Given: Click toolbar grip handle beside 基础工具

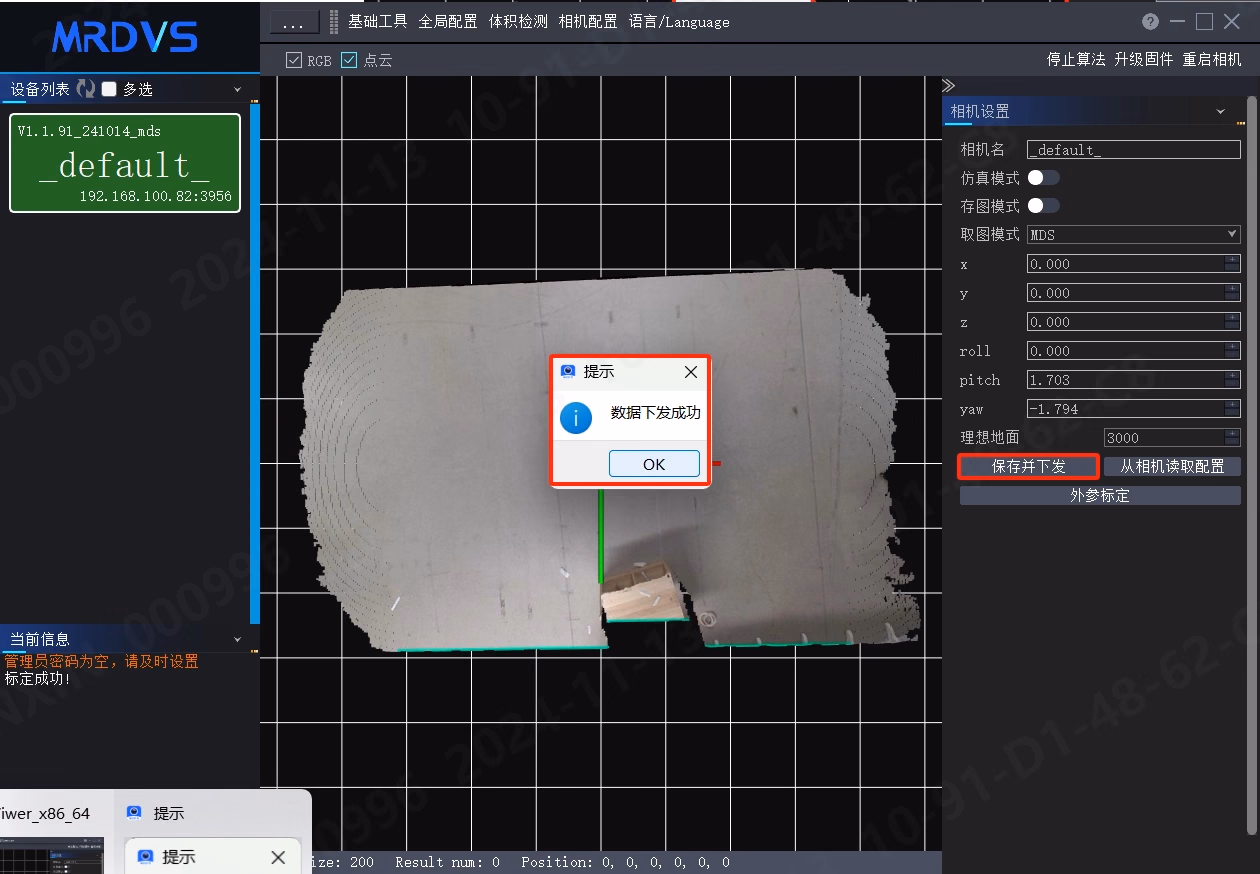Looking at the screenshot, I should point(334,22).
